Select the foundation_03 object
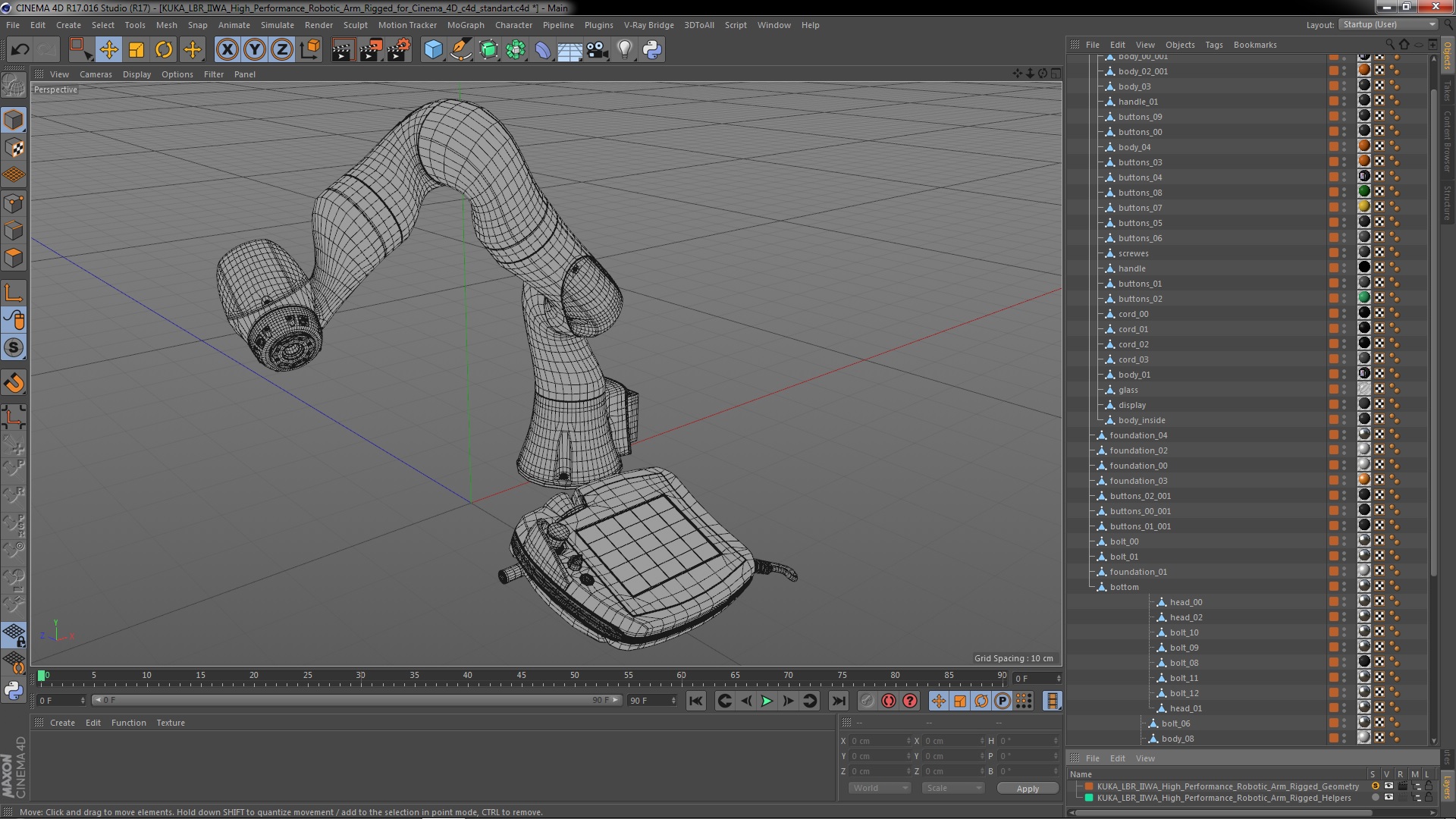This screenshot has width=1456, height=819. tap(1138, 481)
